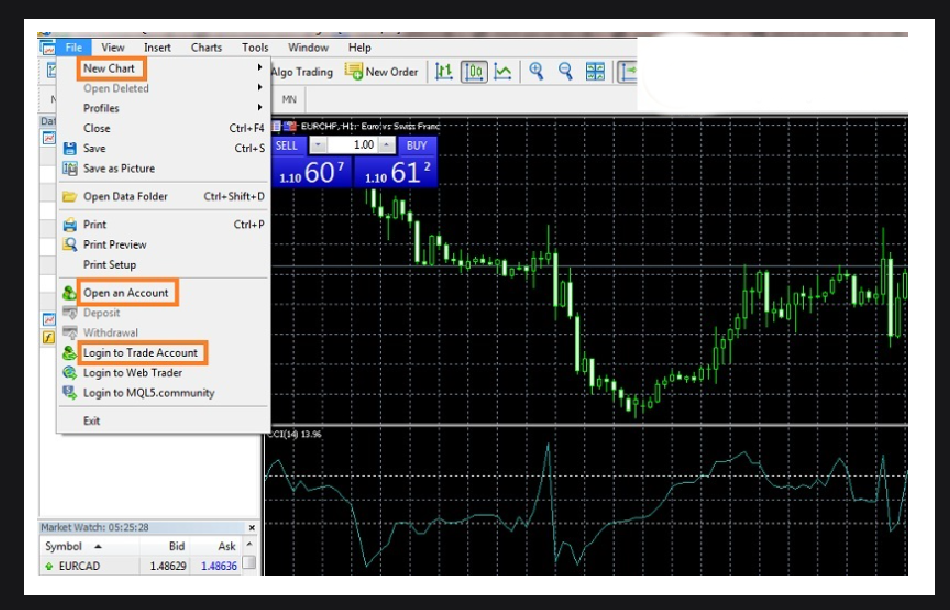This screenshot has width=950, height=610.
Task: Select the MN timeframe button
Action: coord(289,99)
